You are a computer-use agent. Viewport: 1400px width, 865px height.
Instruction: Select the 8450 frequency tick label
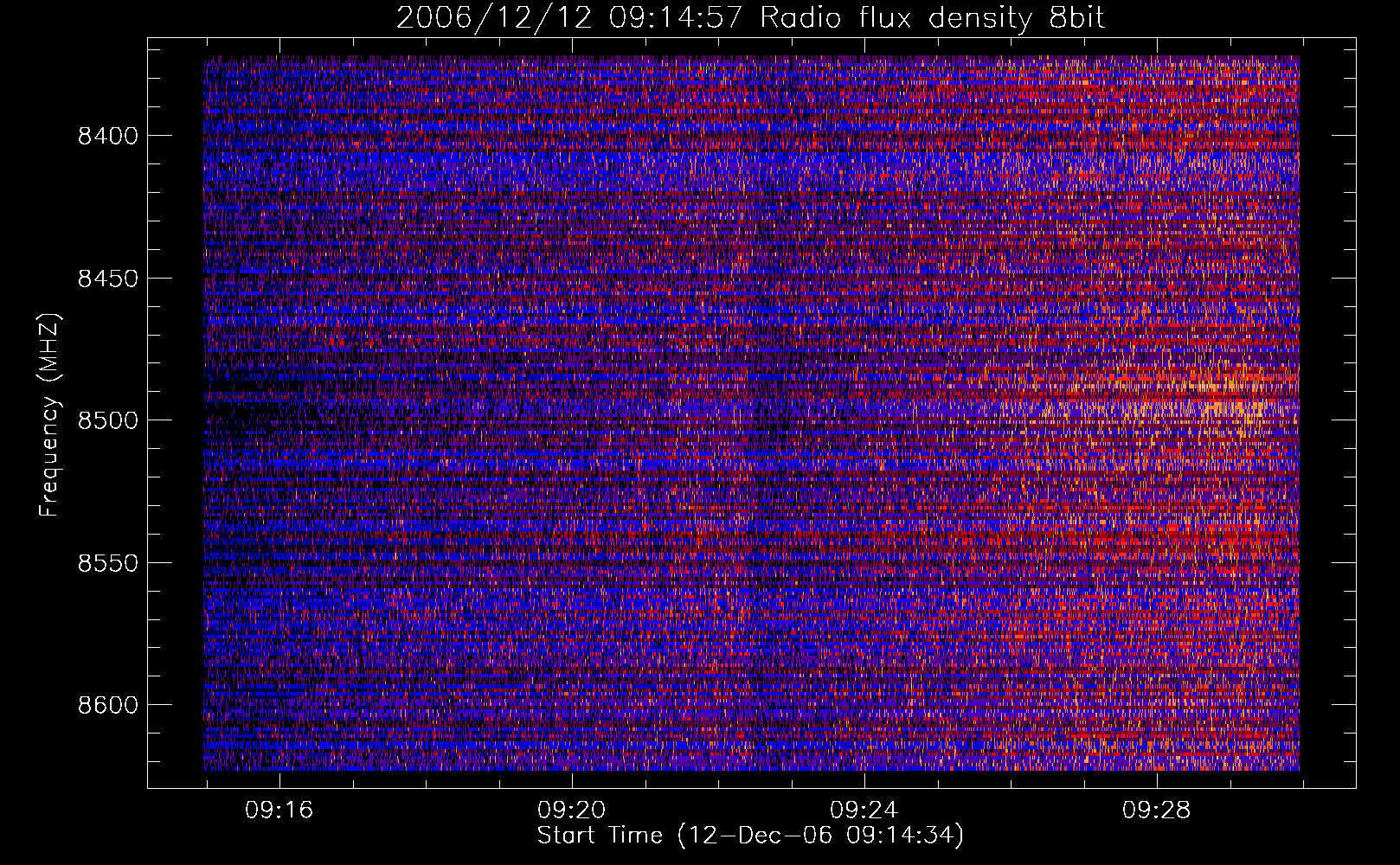tap(107, 279)
